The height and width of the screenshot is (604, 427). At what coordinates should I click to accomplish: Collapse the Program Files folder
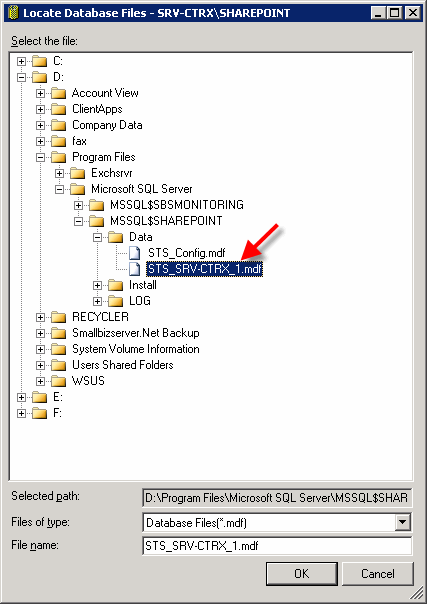click(x=40, y=157)
